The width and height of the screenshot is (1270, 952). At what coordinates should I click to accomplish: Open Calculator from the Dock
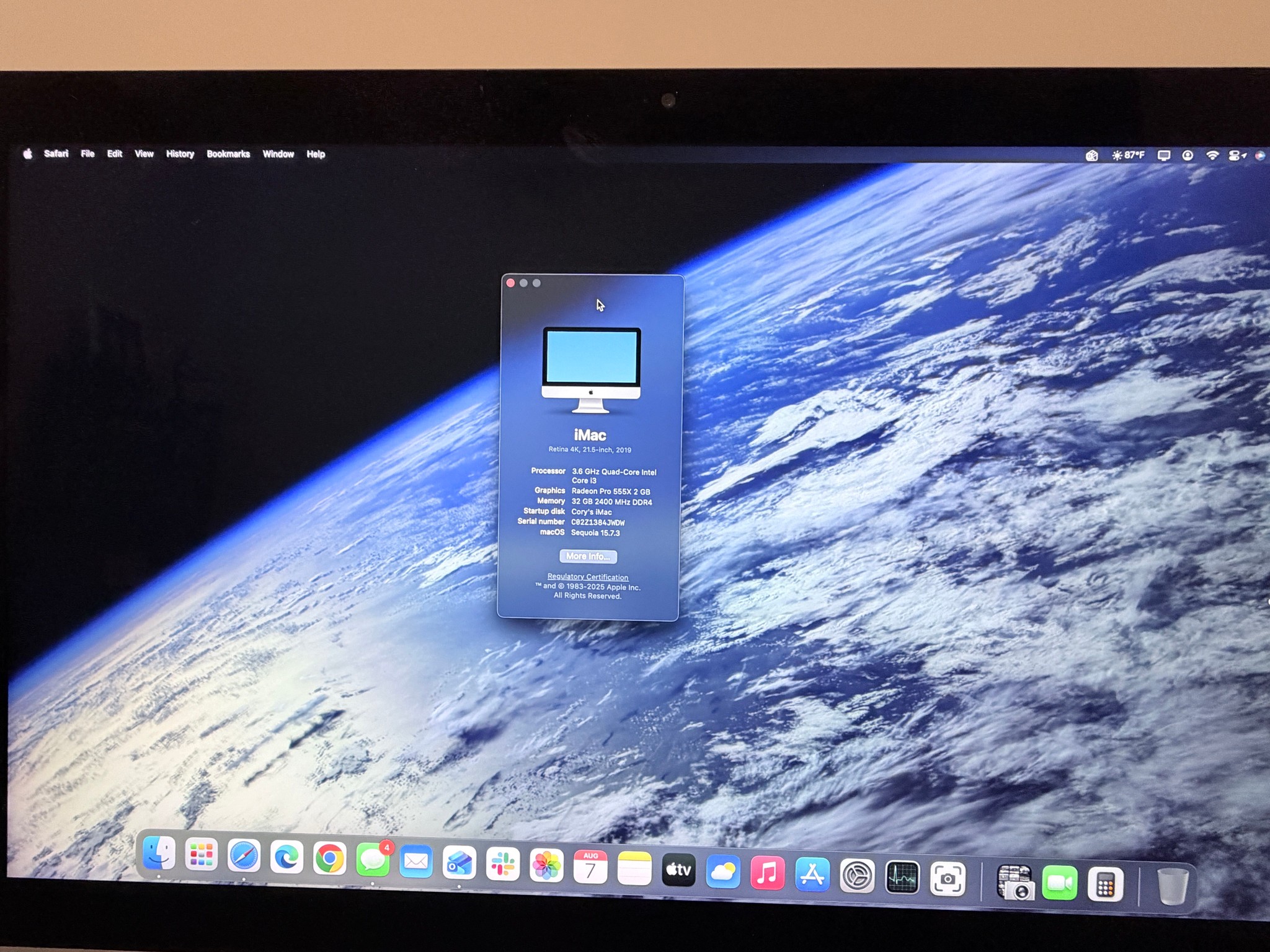(1106, 885)
